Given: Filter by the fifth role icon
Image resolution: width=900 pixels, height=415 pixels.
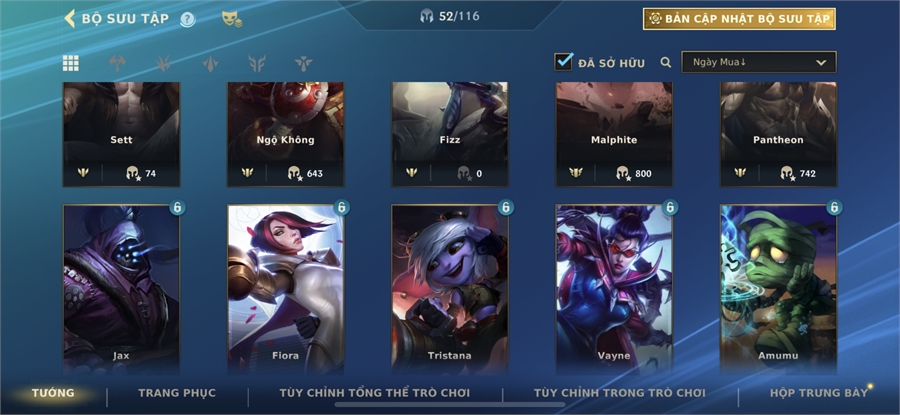Looking at the screenshot, I should point(304,63).
